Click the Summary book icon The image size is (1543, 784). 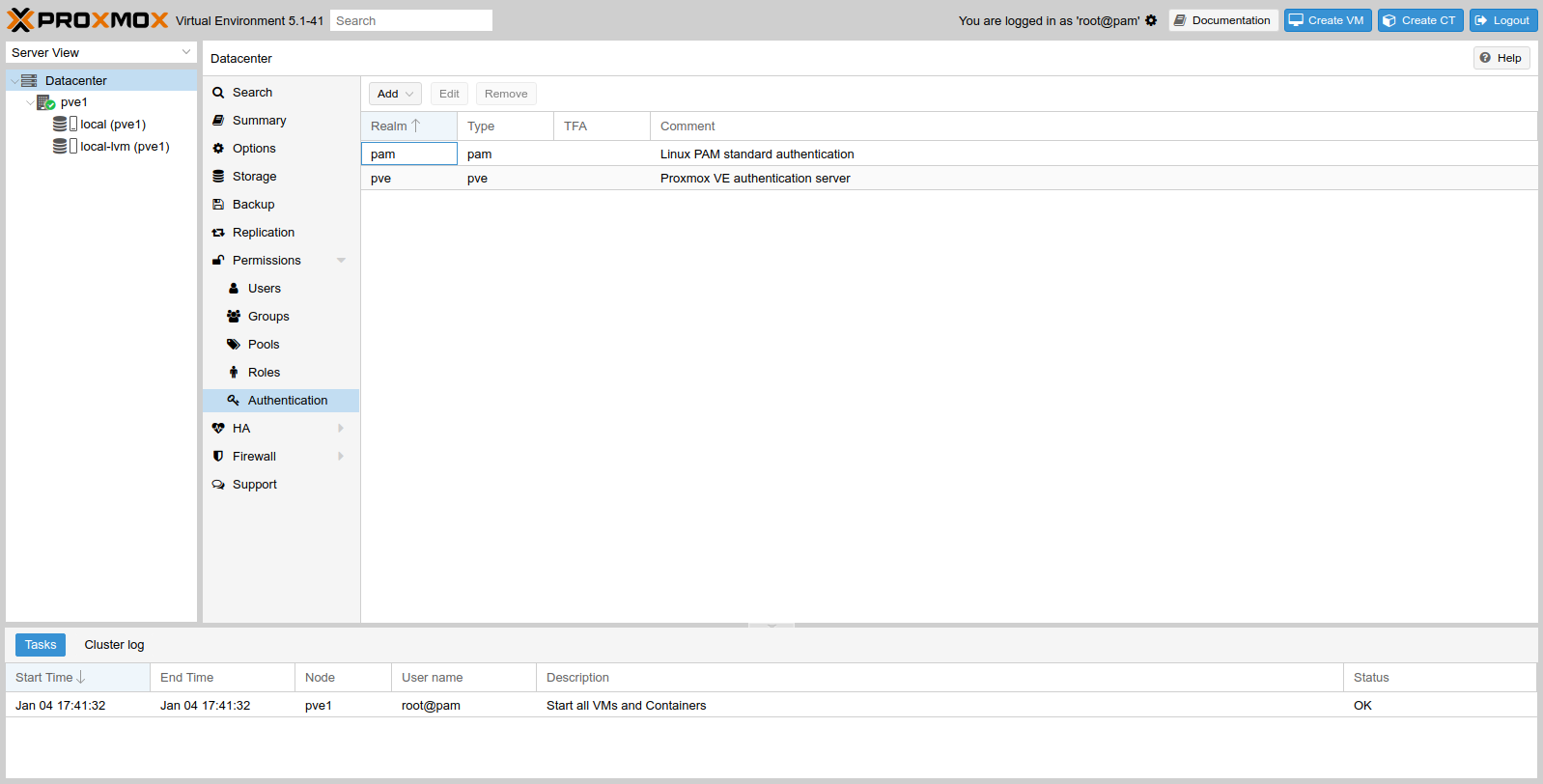pyautogui.click(x=218, y=121)
